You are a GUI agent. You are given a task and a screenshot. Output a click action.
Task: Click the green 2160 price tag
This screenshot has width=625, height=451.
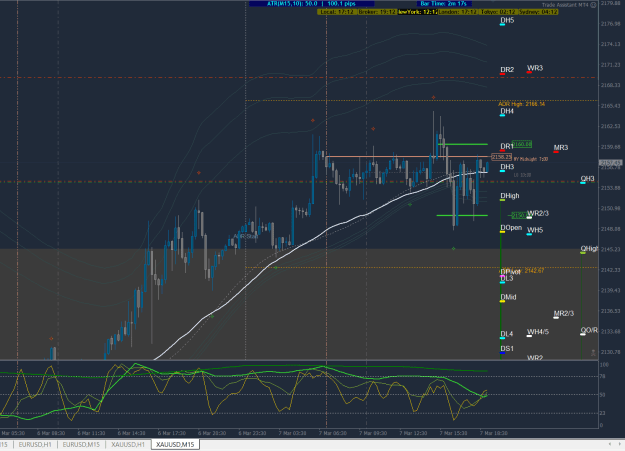pyautogui.click(x=522, y=144)
